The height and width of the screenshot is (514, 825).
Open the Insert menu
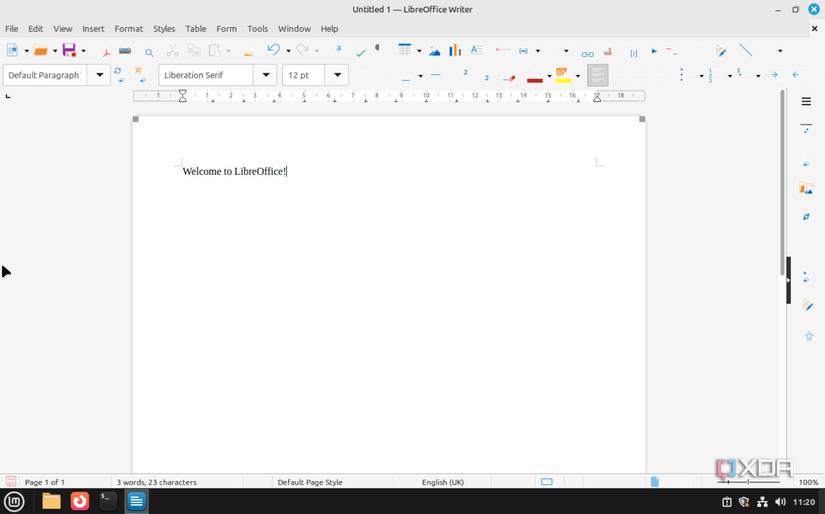pyautogui.click(x=93, y=29)
